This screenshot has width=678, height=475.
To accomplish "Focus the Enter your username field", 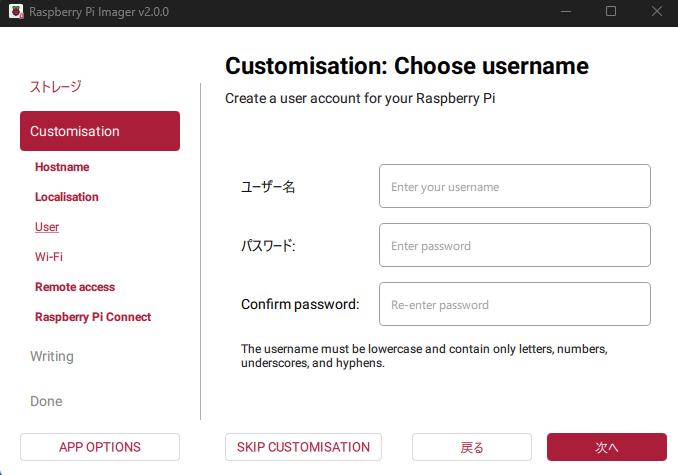I will 514,186.
